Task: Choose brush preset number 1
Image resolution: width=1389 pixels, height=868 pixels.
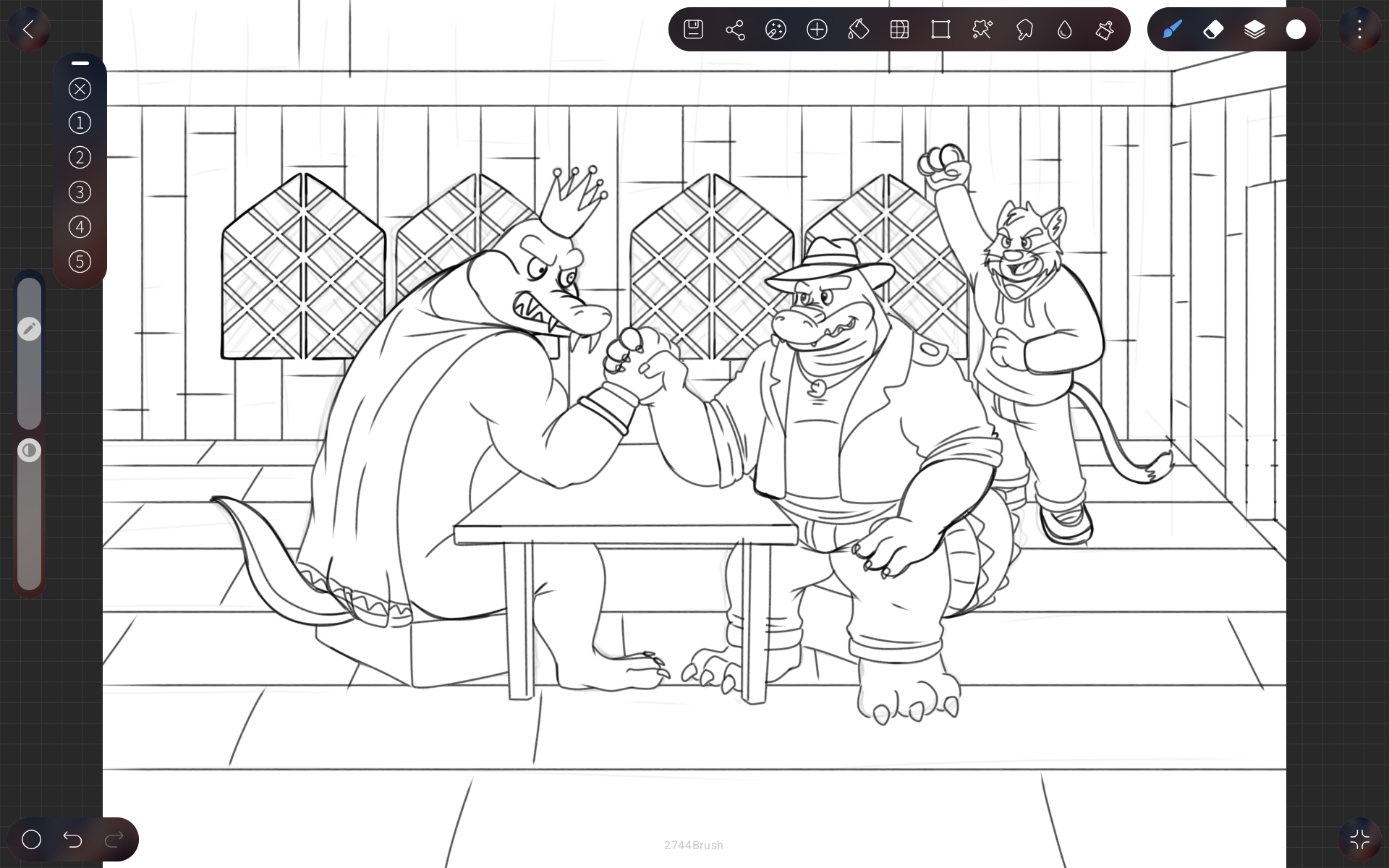Action: [x=80, y=123]
